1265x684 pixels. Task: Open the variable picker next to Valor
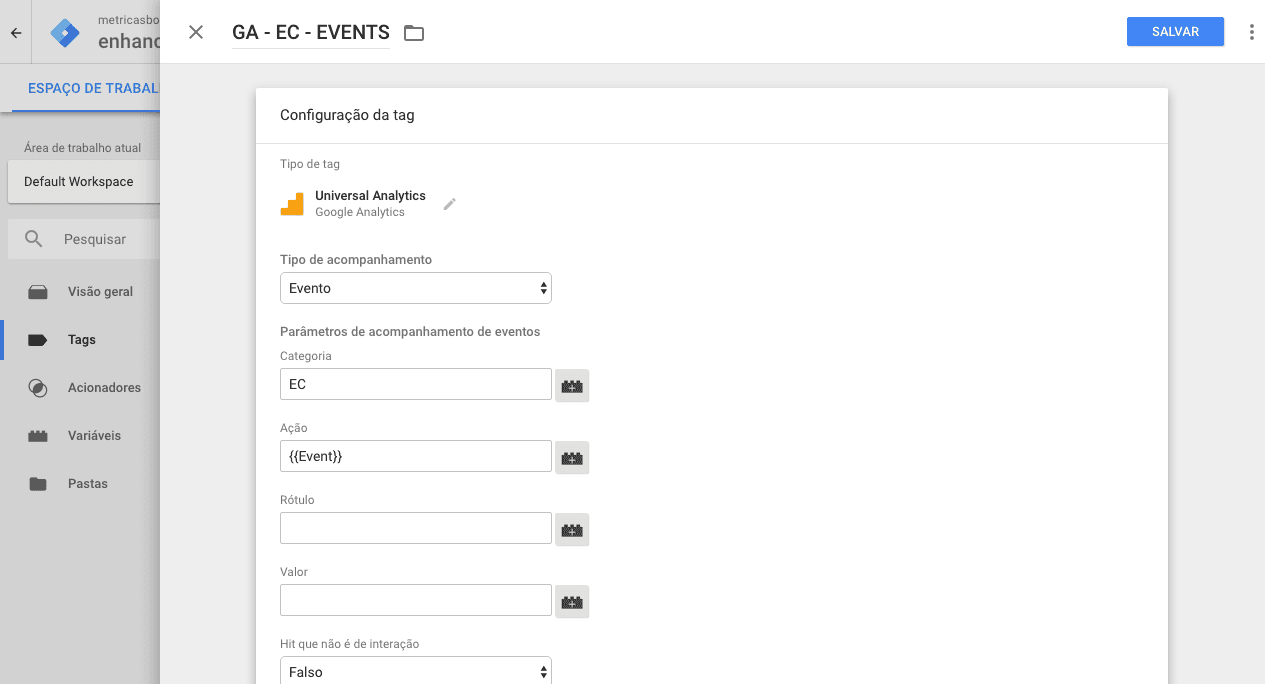[x=571, y=601]
